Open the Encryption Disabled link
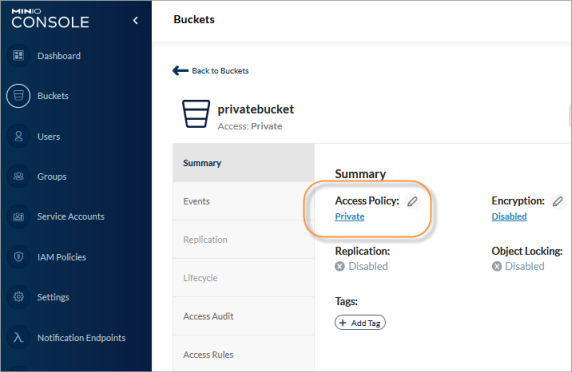The width and height of the screenshot is (572, 372). coord(509,217)
